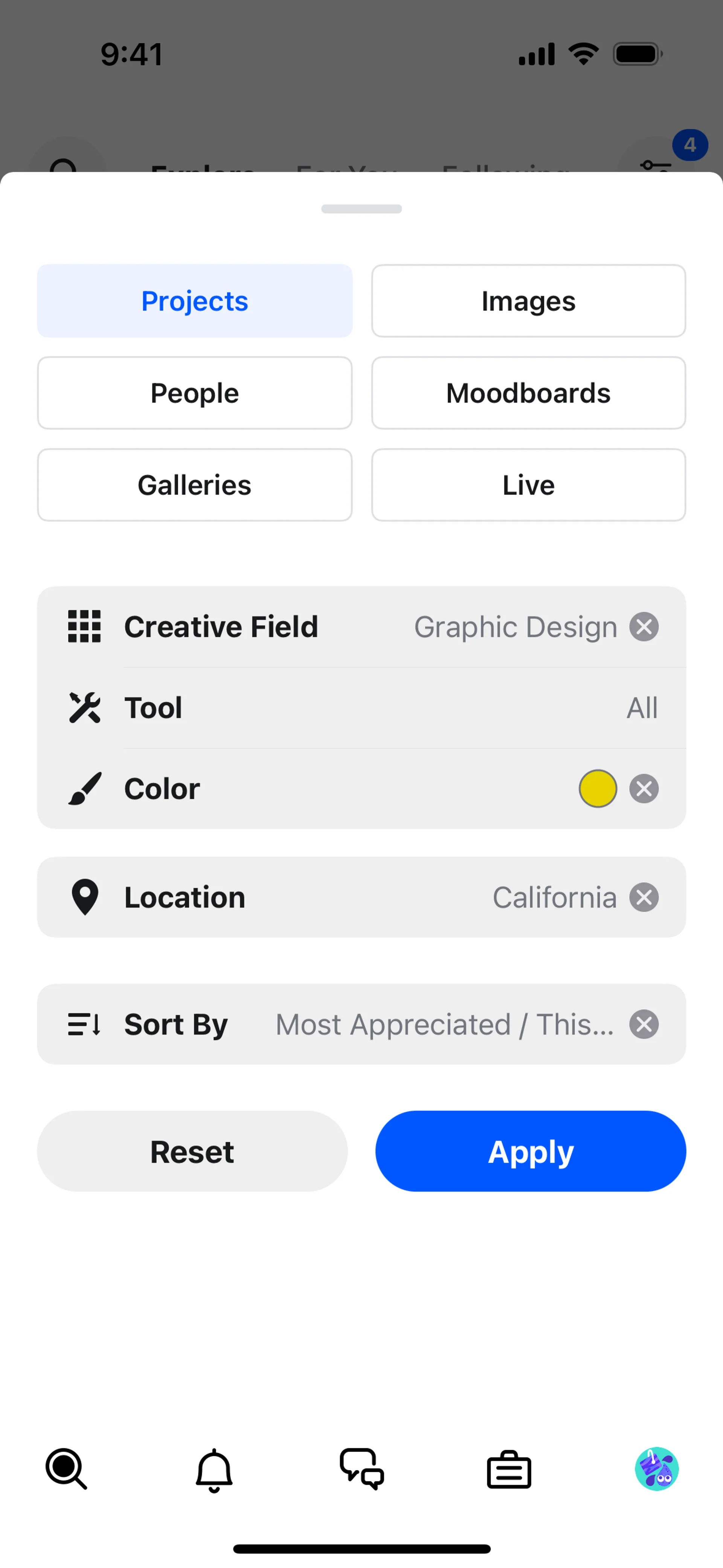723x1568 pixels.
Task: Select the Images category
Action: [x=528, y=301]
